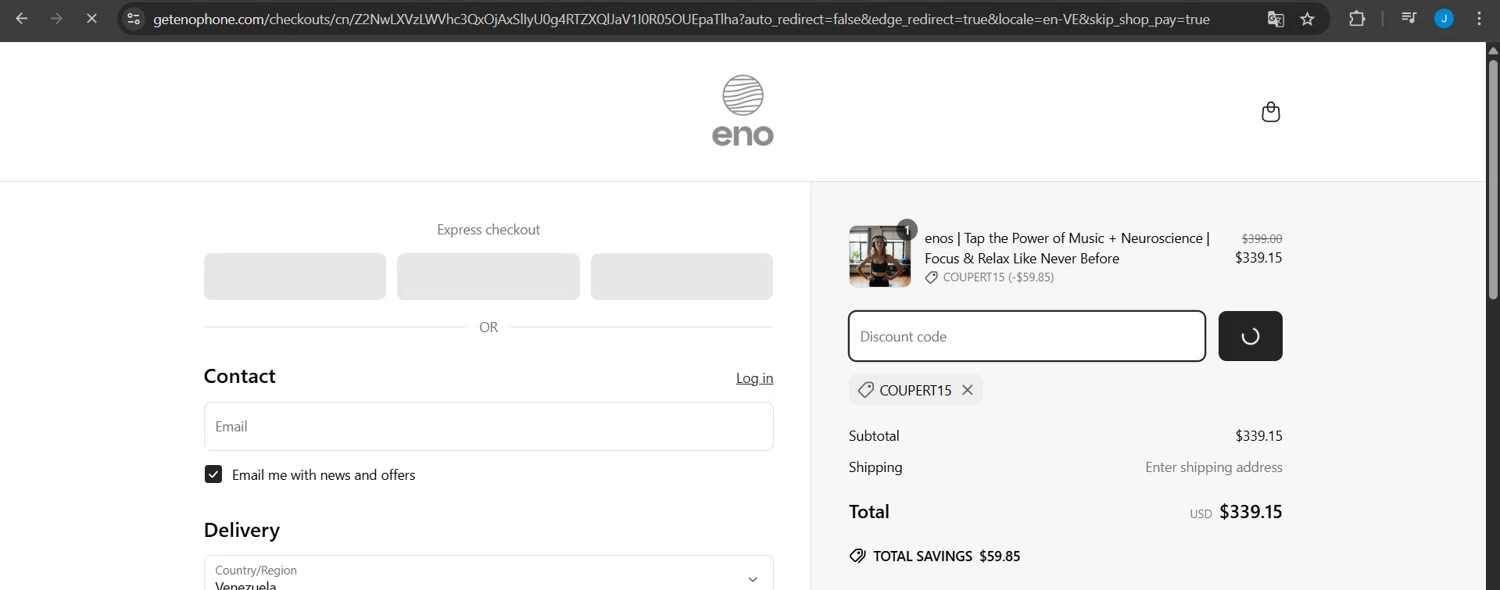Click the struck-through $399.00 price
1500x590 pixels.
(1262, 239)
